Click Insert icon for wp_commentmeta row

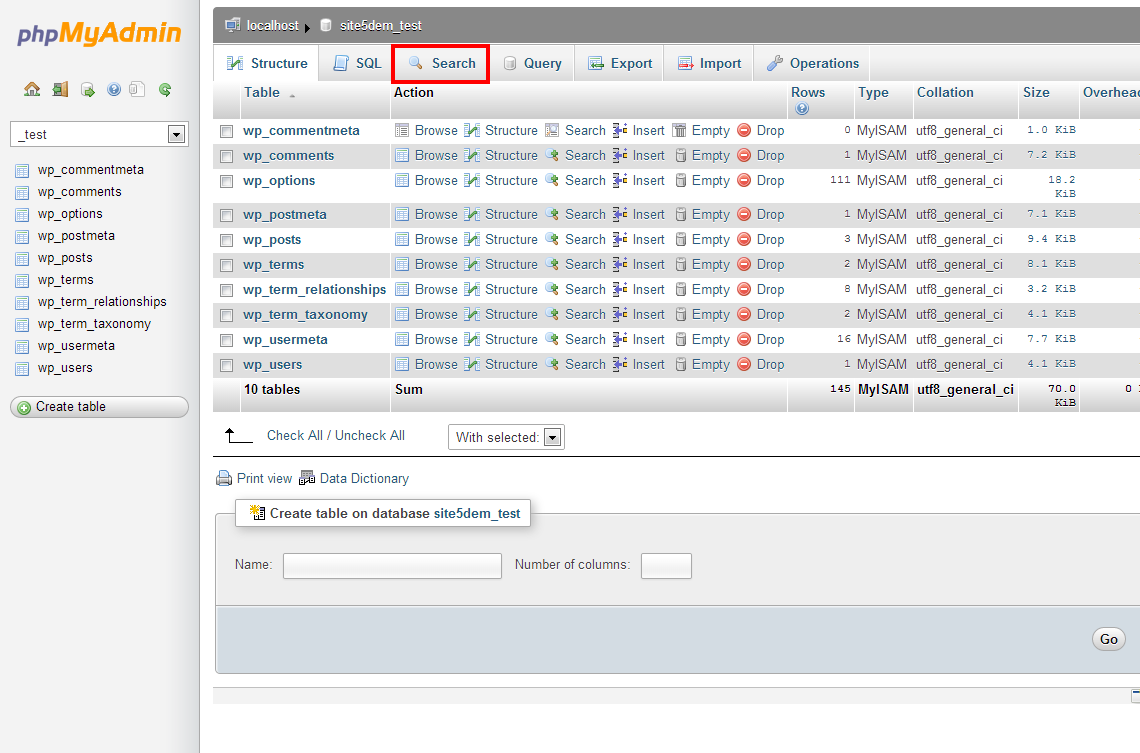coord(620,131)
